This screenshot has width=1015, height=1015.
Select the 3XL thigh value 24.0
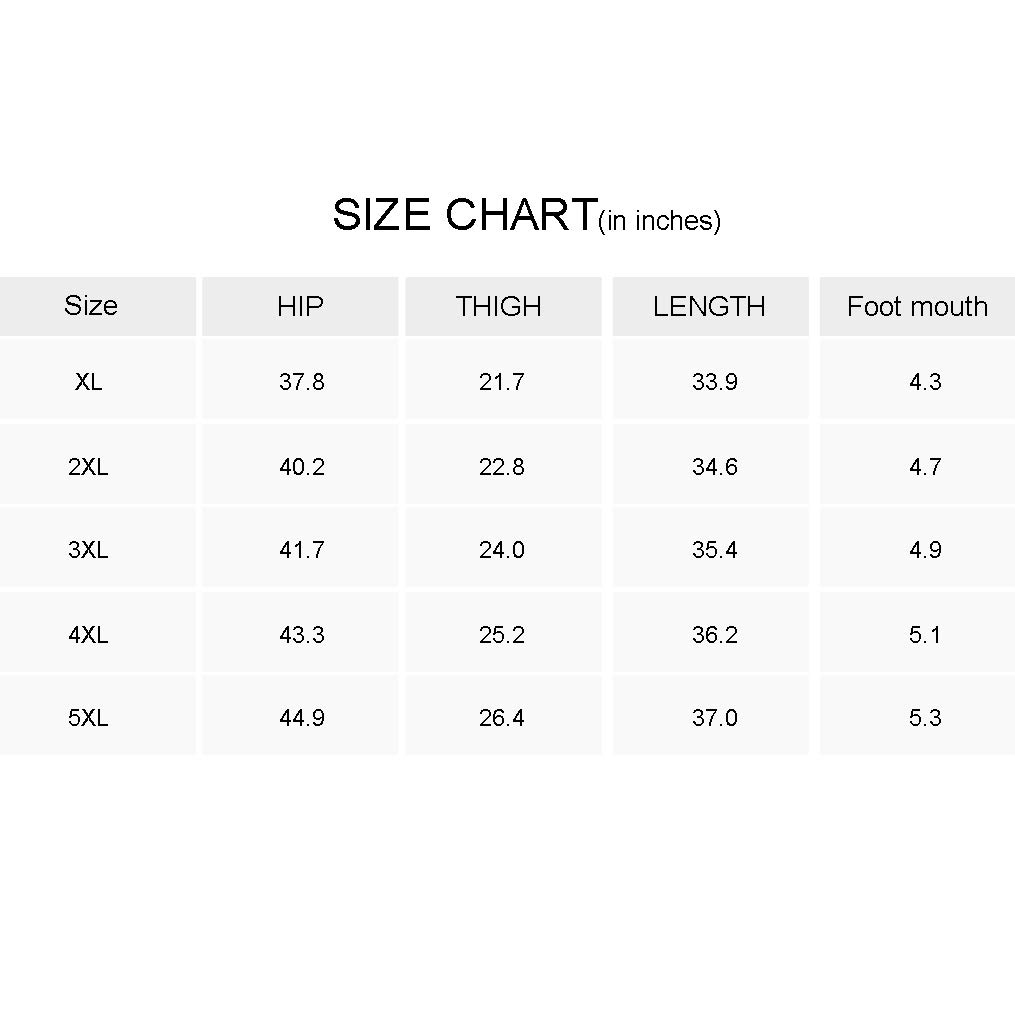[x=502, y=550]
